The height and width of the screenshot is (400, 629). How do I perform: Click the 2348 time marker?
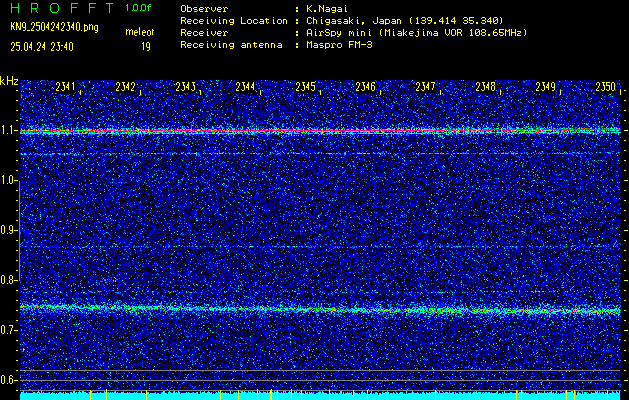[x=485, y=87]
